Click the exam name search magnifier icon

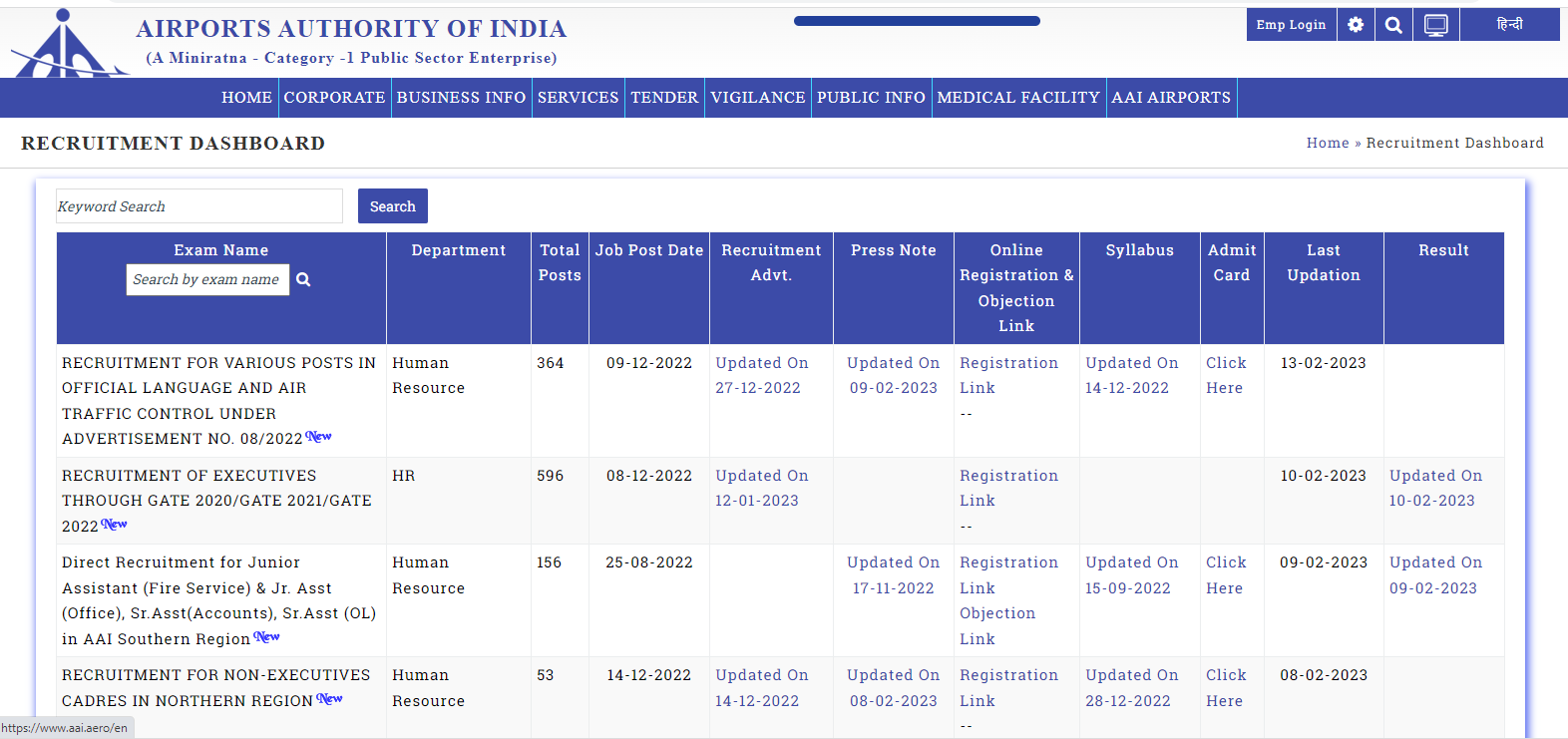(x=303, y=280)
